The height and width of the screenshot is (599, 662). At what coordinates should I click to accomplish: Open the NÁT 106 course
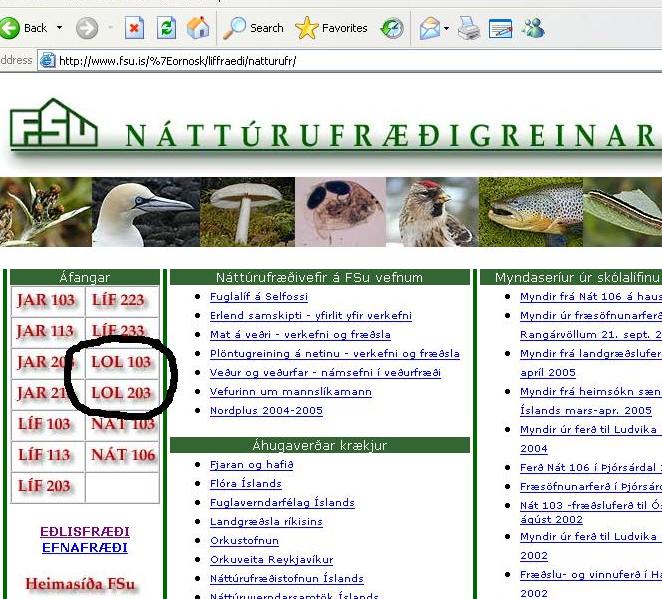point(123,455)
